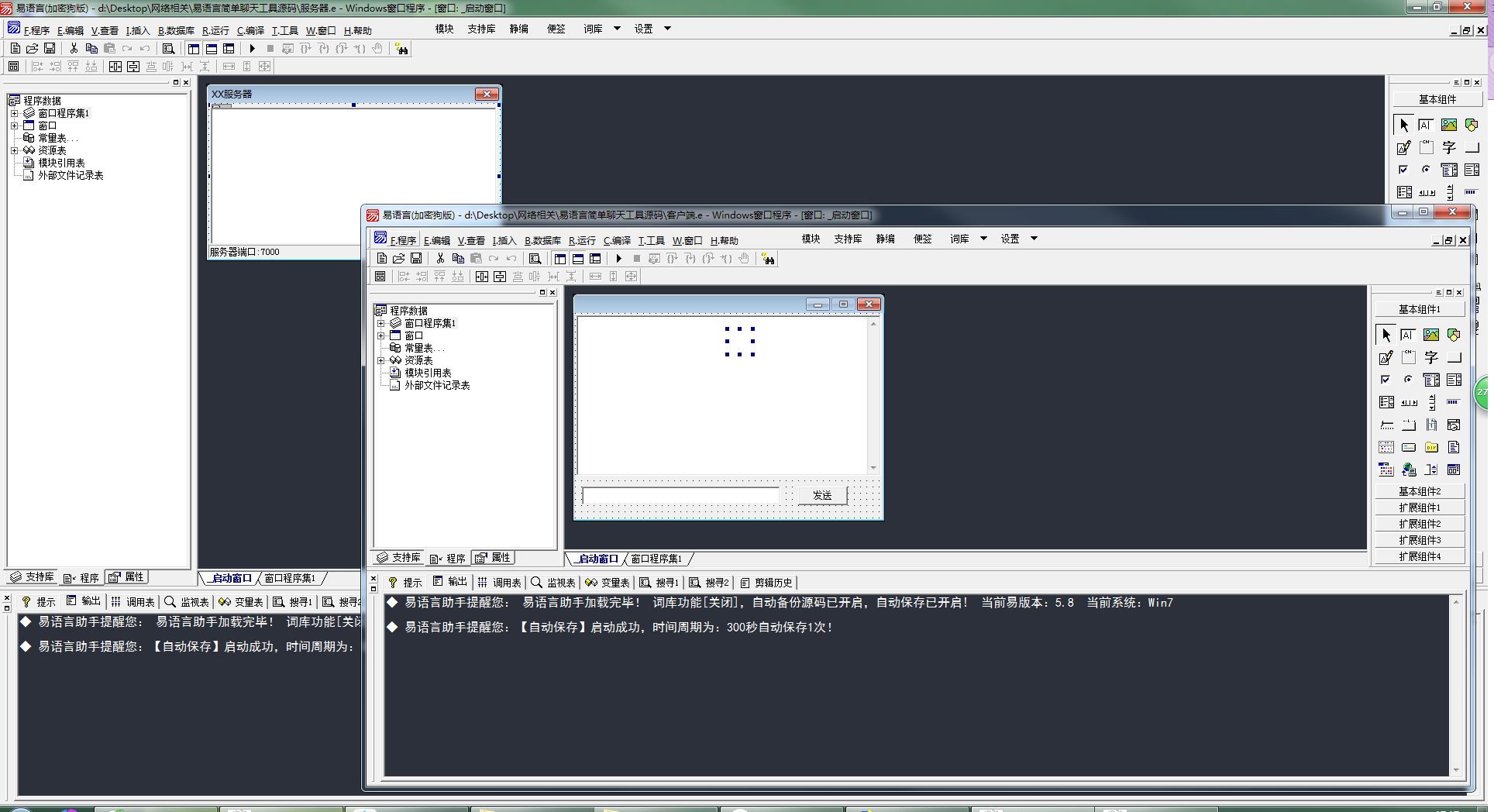Click New file icon in client window toolbar
The width and height of the screenshot is (1494, 812).
point(381,258)
